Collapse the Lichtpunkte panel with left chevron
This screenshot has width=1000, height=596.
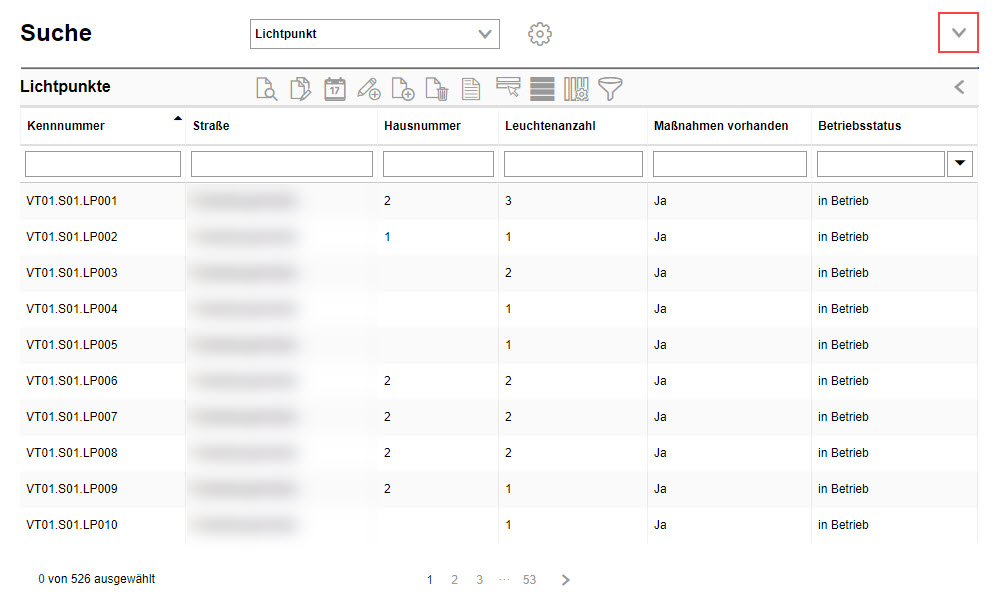(x=959, y=87)
